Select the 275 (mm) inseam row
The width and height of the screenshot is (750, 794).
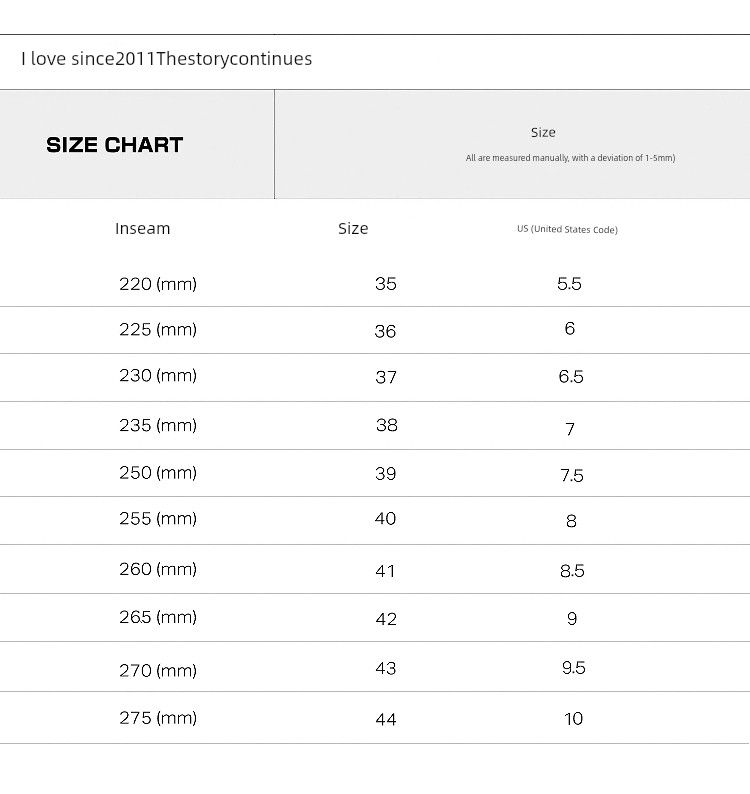point(158,718)
